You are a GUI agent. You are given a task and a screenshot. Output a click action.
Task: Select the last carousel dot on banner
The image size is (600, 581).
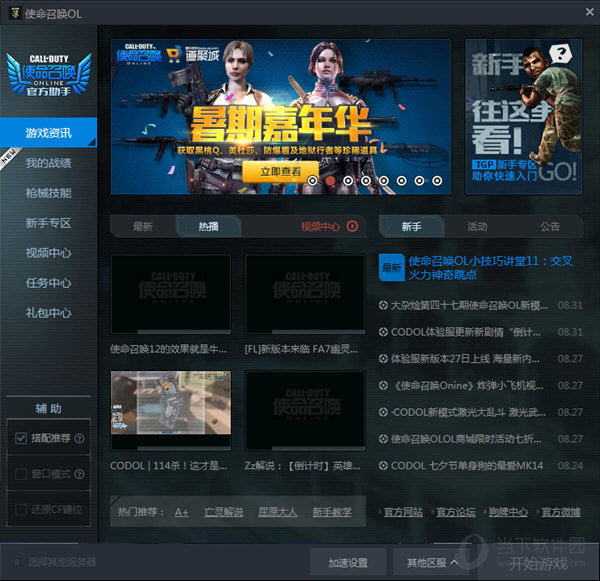(x=437, y=181)
